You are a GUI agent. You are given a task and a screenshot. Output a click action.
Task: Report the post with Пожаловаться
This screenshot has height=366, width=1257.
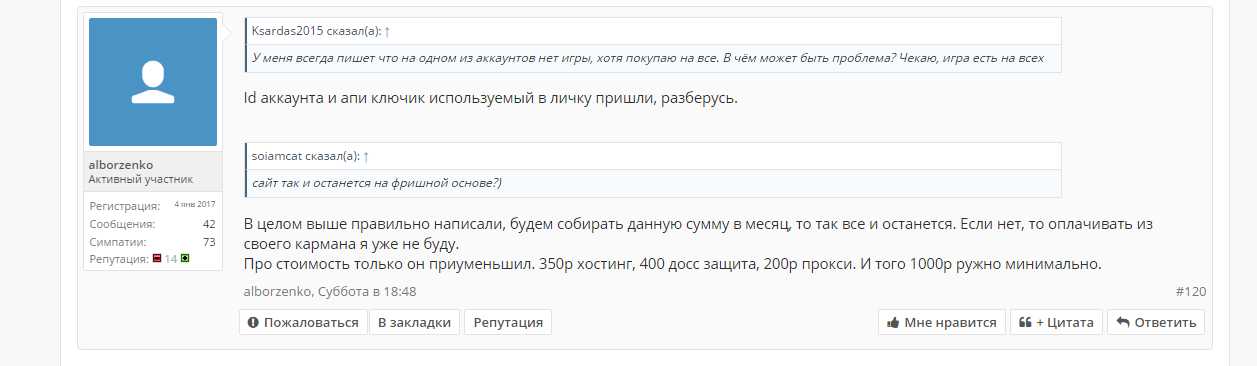point(303,322)
